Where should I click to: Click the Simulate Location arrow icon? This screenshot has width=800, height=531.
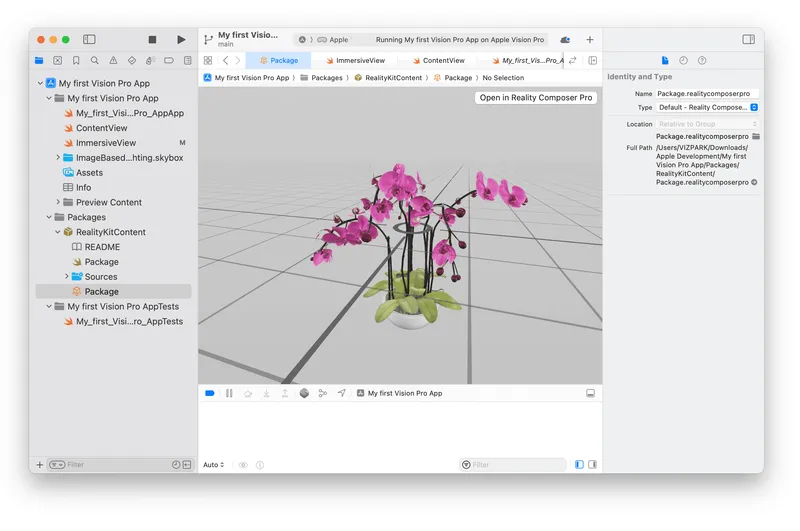341,394
